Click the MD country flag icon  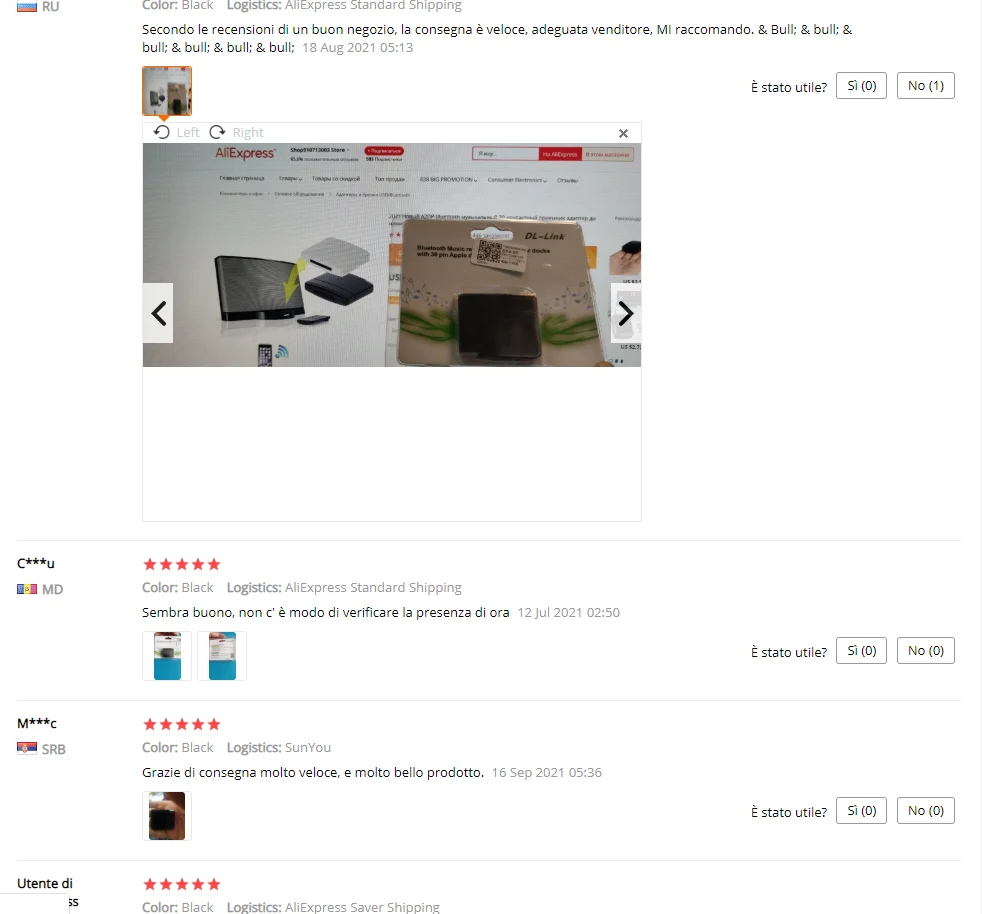coord(26,589)
